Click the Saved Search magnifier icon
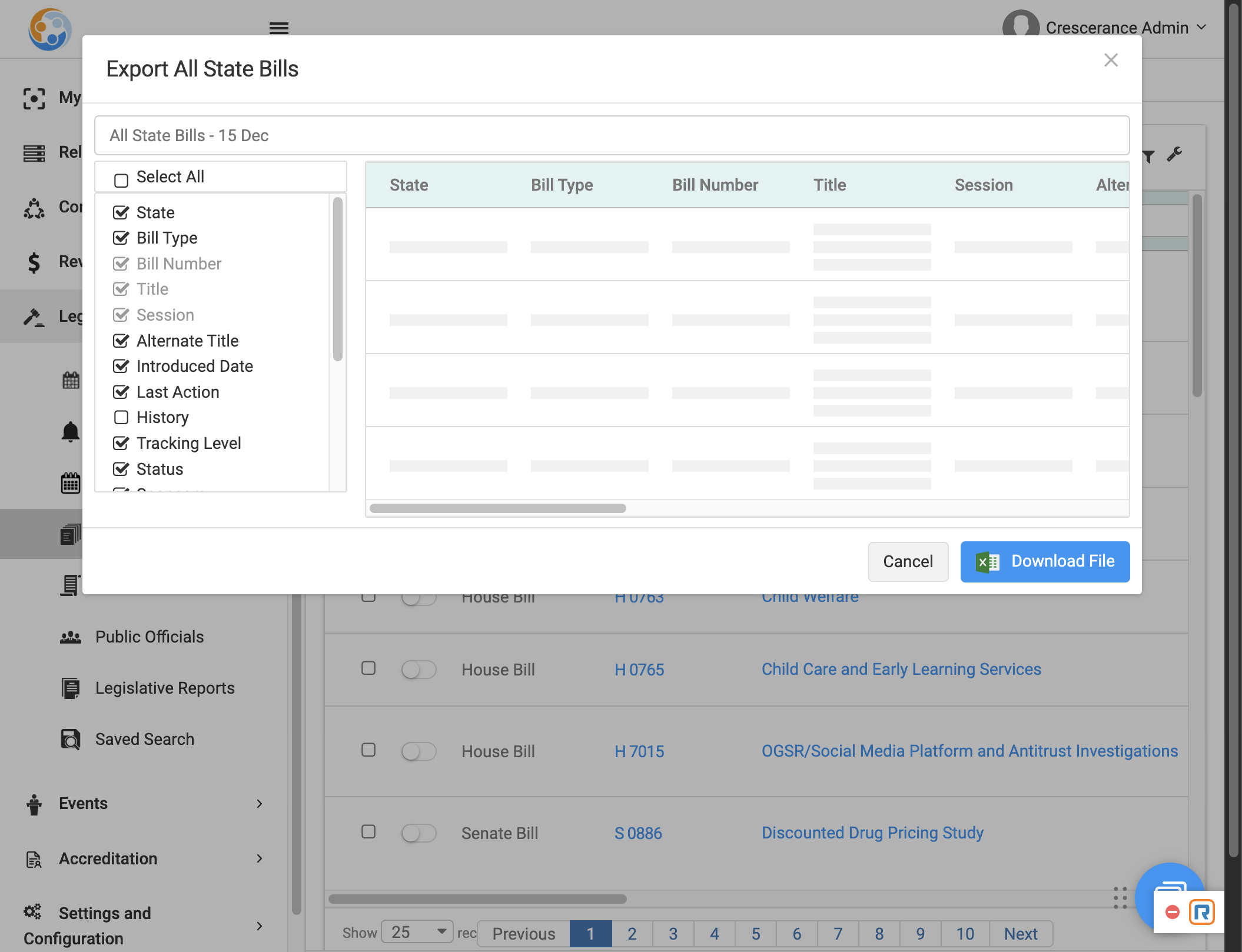This screenshot has height=952, width=1242. point(71,740)
